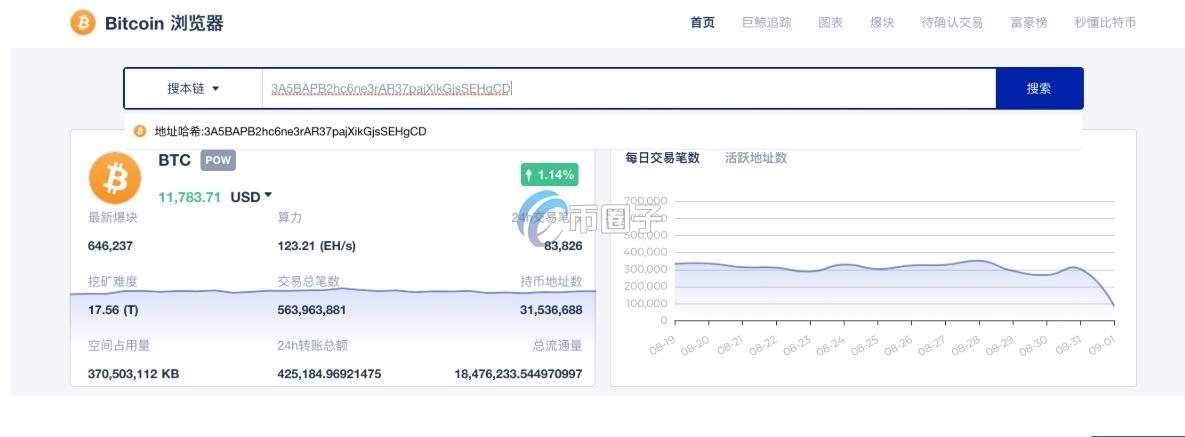The height and width of the screenshot is (437, 1185).
Task: Open the USD currency dropdown
Action: [x=251, y=197]
